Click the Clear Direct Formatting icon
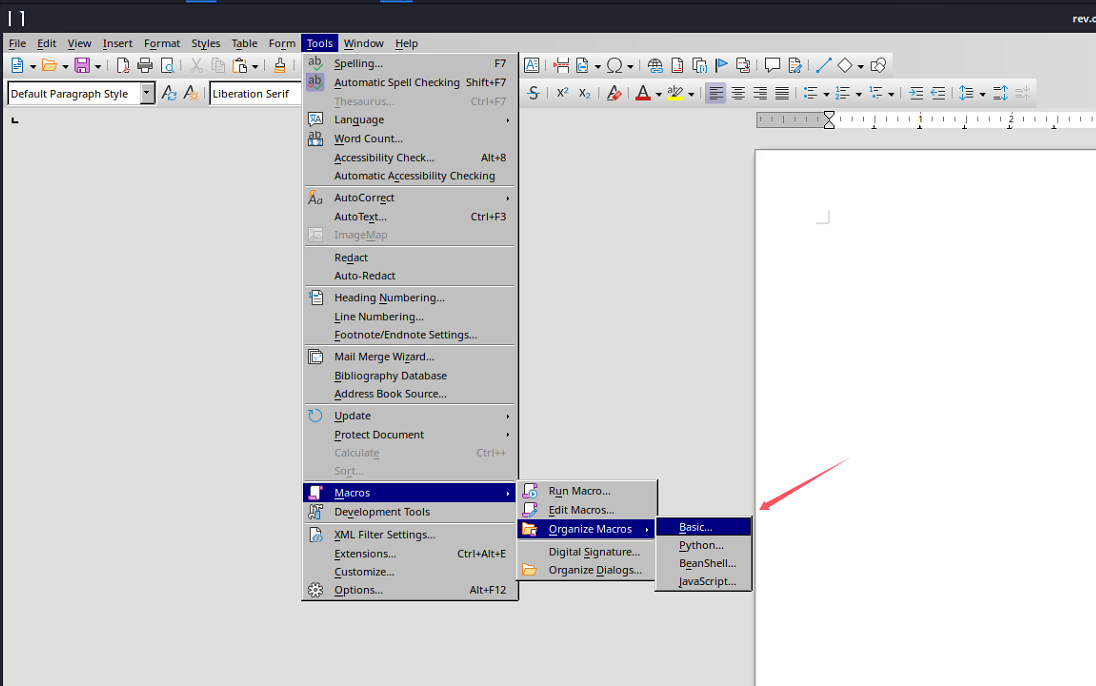This screenshot has height=686, width=1096. 614,93
